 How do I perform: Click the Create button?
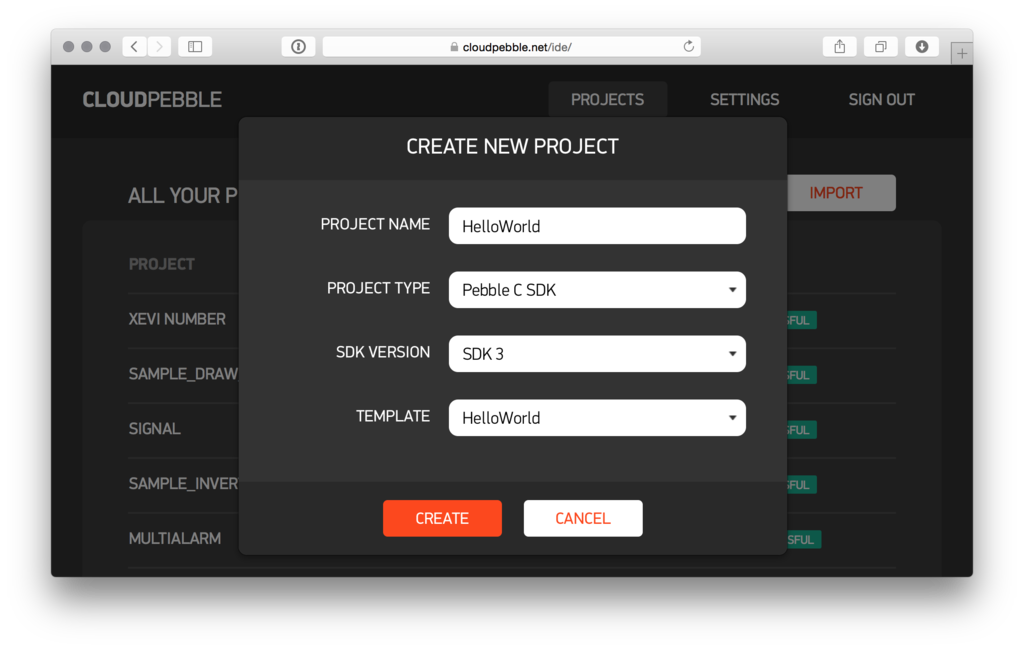442,518
